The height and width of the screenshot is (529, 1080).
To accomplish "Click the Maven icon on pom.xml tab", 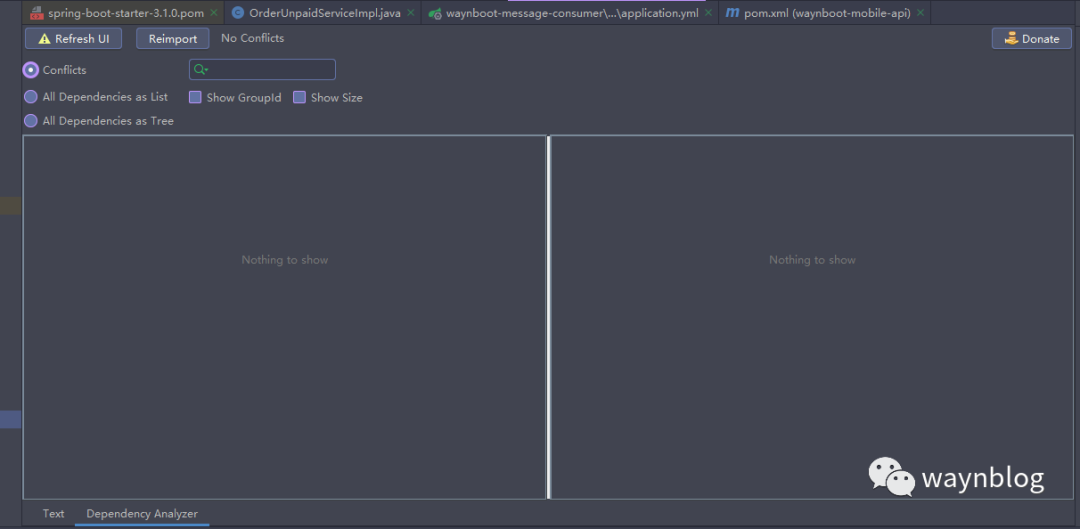I will pyautogui.click(x=733, y=12).
